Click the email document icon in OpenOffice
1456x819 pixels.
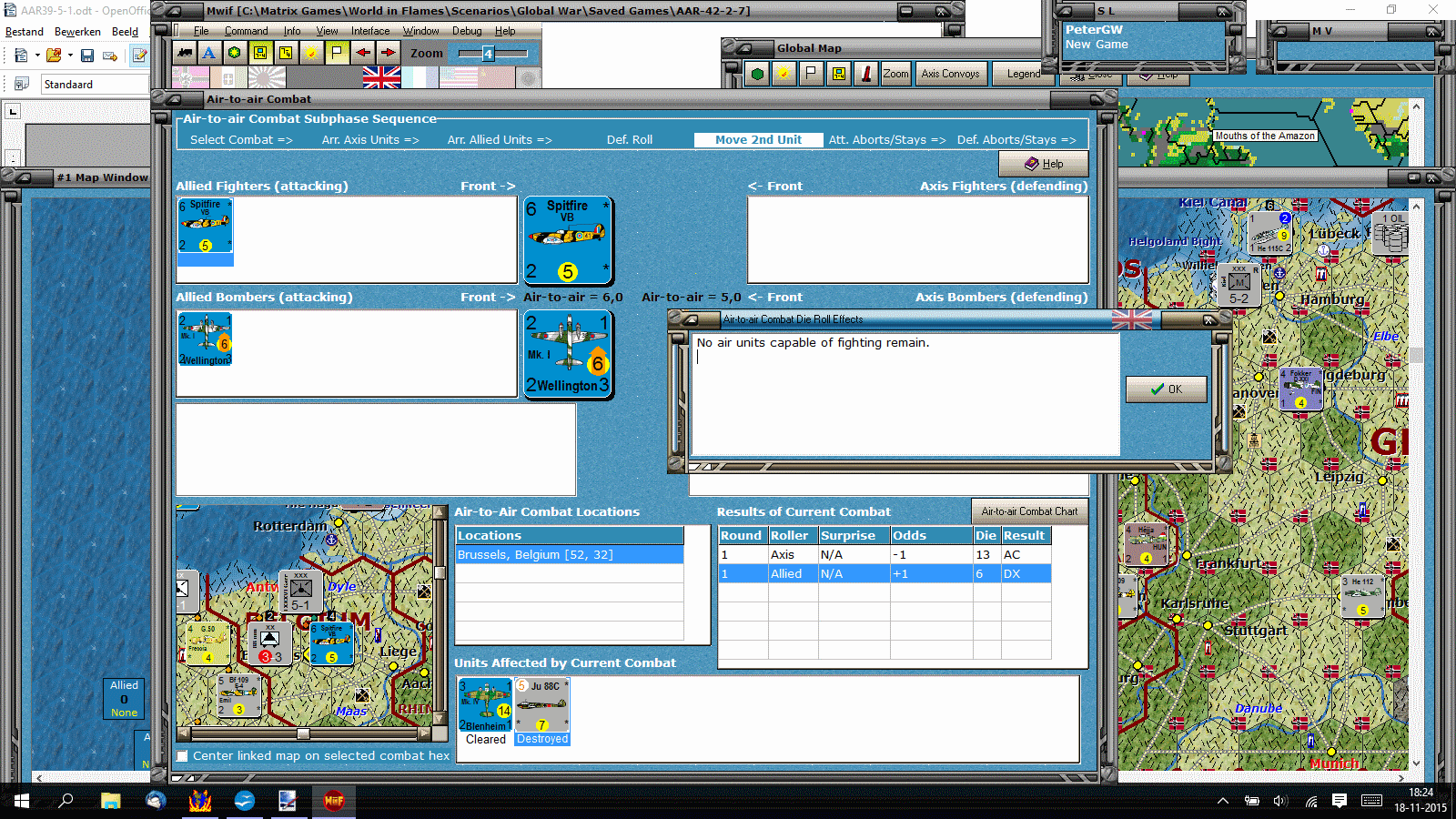click(110, 56)
